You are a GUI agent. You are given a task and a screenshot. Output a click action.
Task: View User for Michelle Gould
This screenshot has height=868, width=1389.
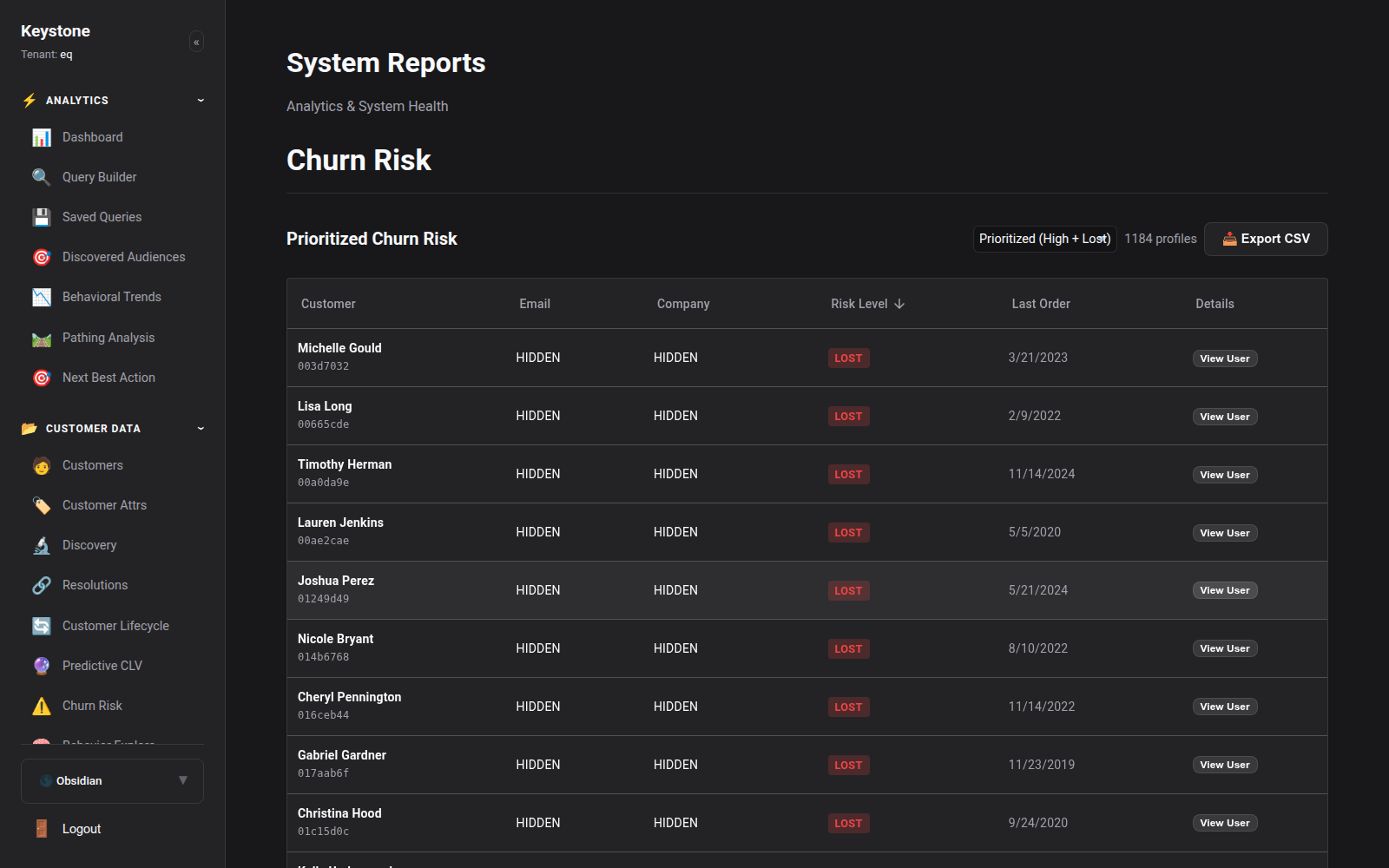pyautogui.click(x=1225, y=358)
